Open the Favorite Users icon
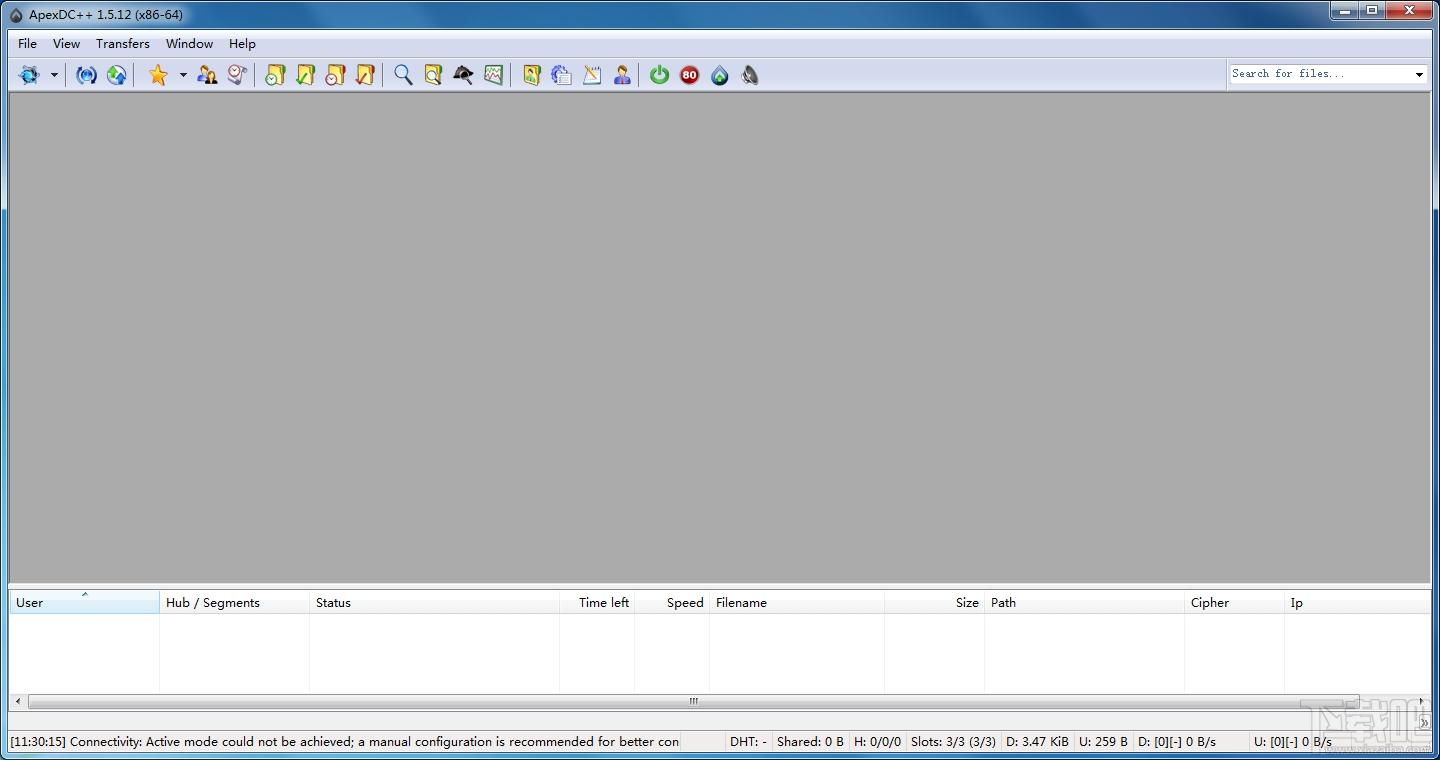The height and width of the screenshot is (760, 1440). 207,75
